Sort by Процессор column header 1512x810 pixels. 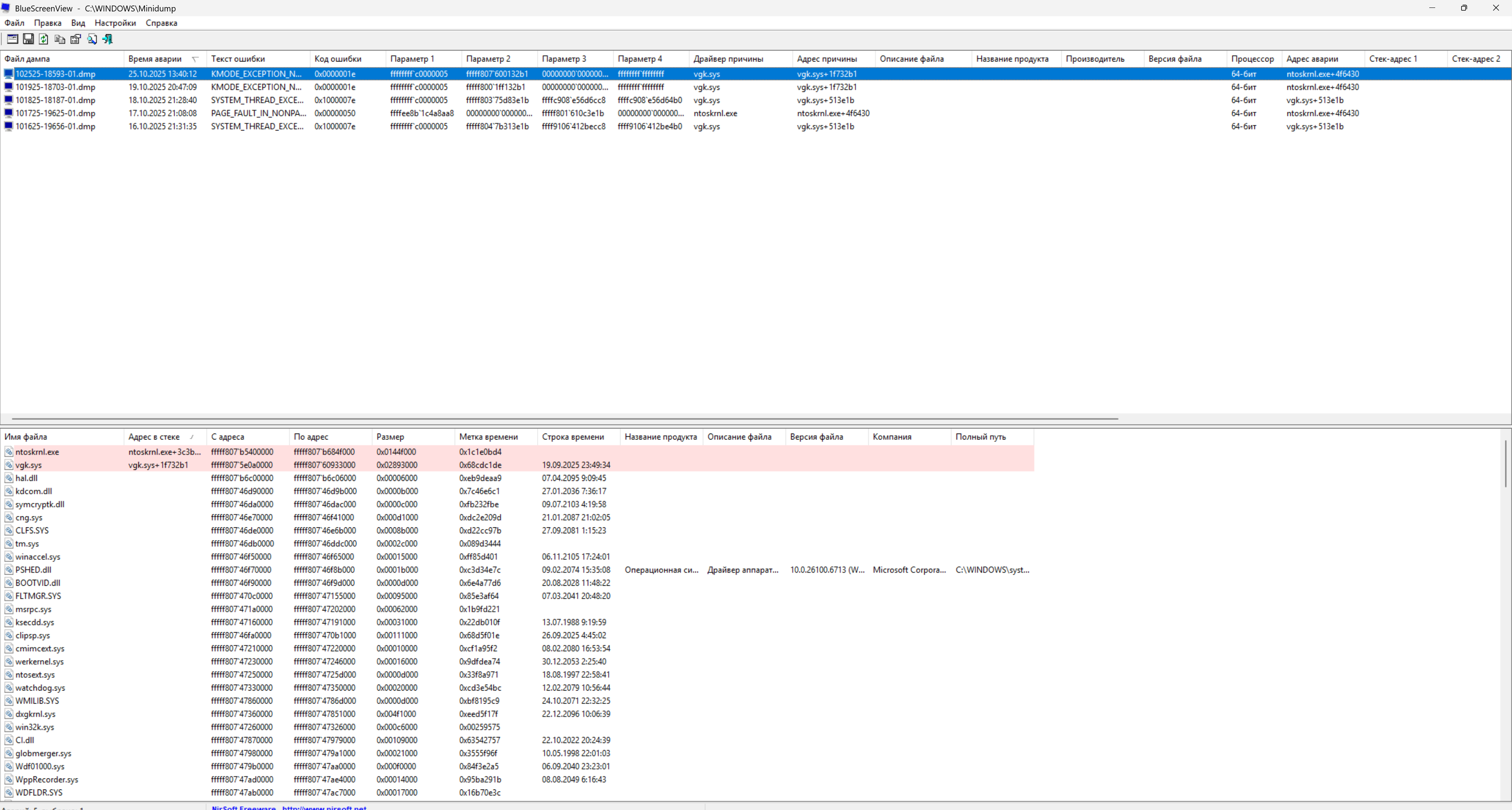tap(1254, 59)
